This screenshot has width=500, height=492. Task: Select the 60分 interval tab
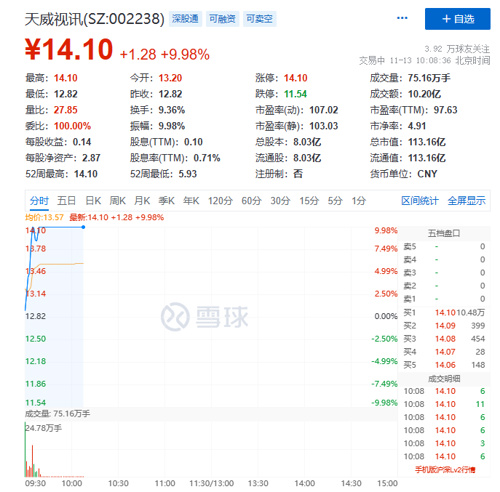coord(251,201)
